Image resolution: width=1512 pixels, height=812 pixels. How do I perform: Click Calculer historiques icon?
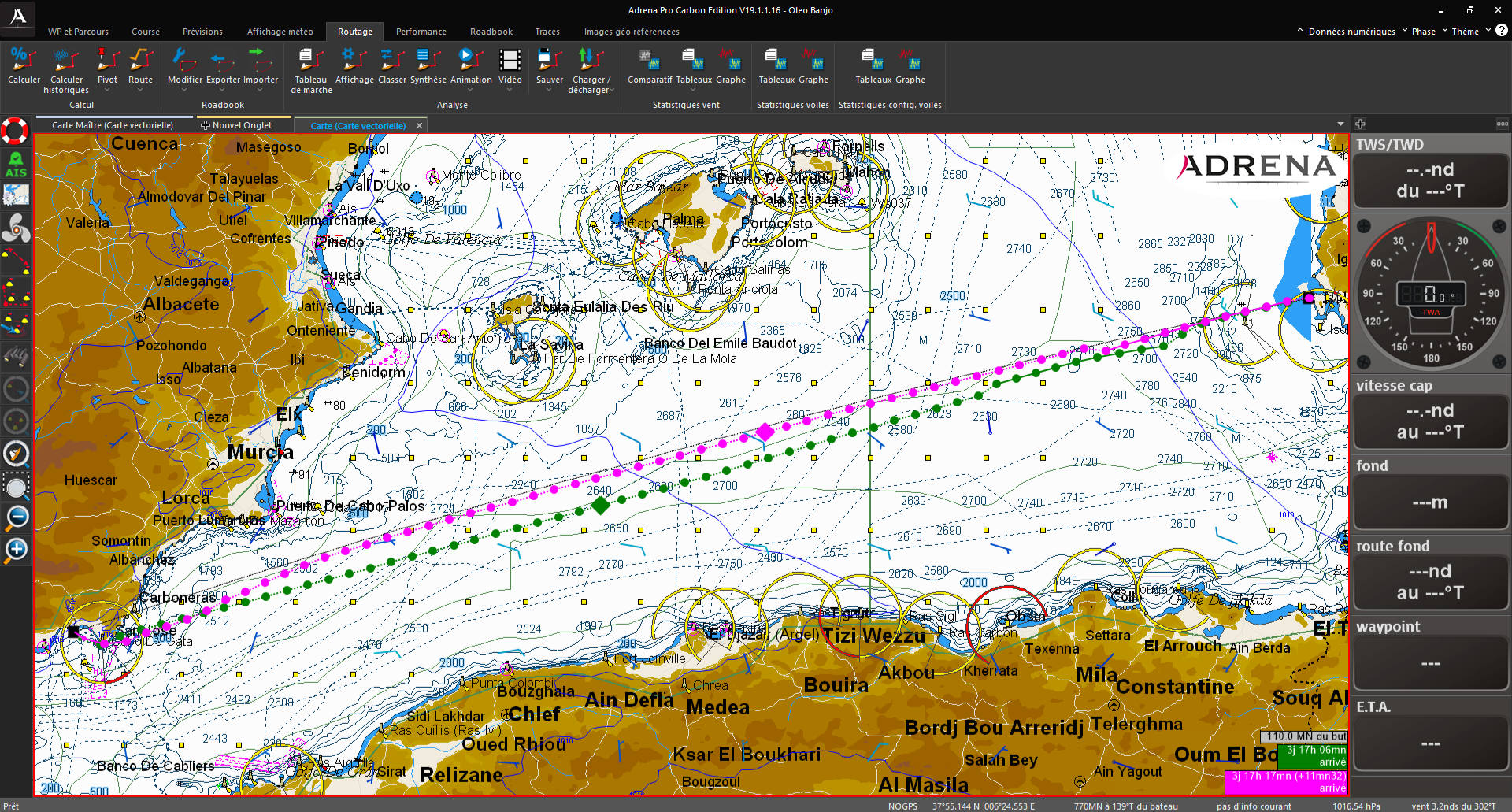[x=66, y=59]
